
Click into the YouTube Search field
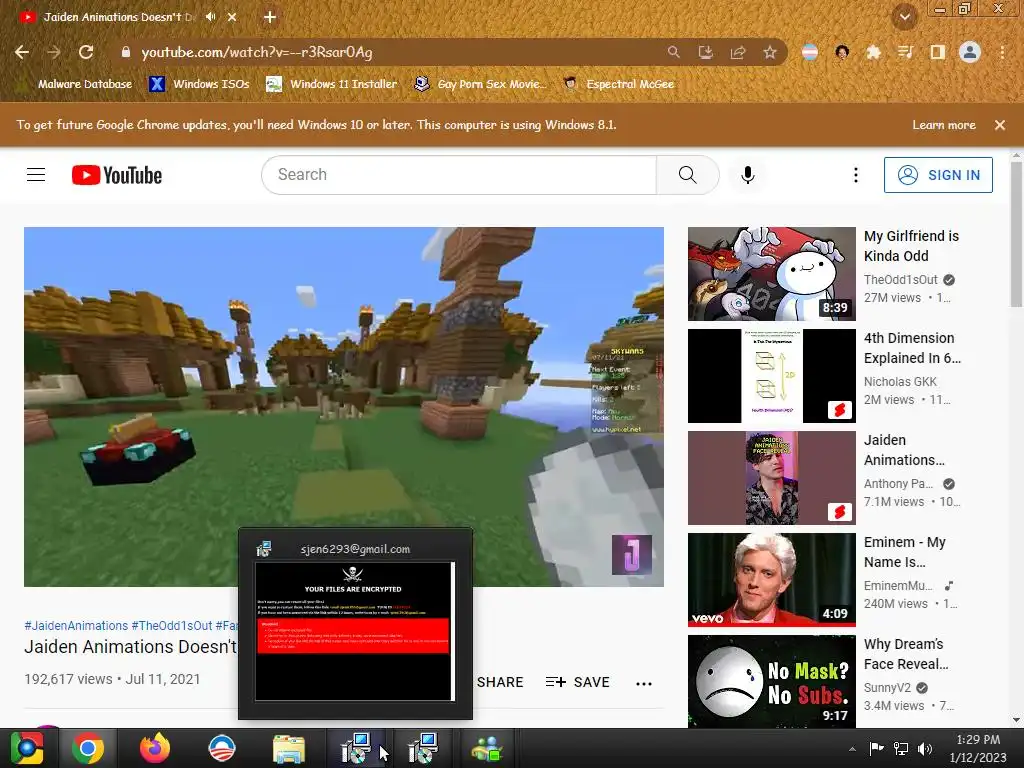pyautogui.click(x=459, y=174)
